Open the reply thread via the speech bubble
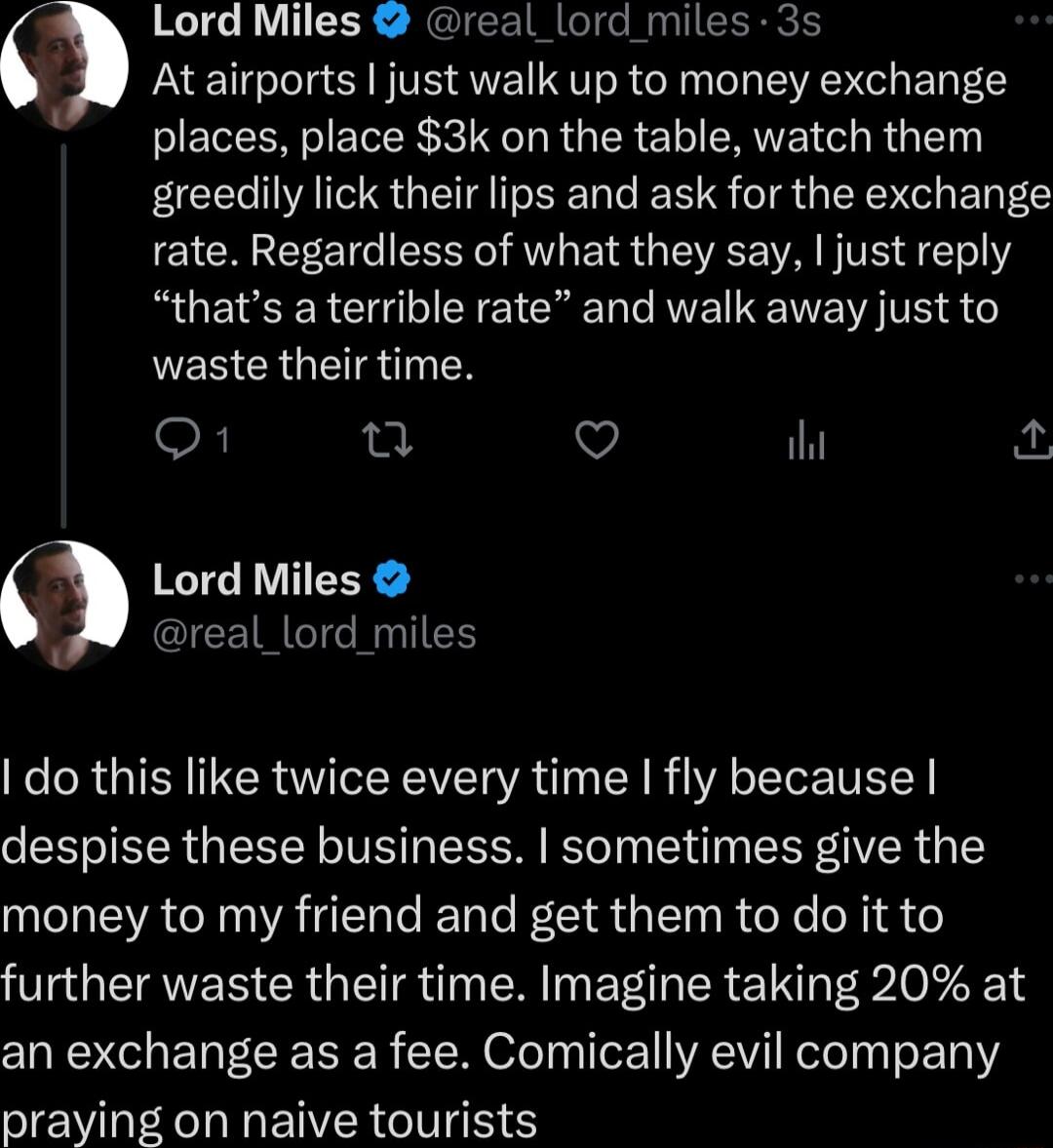This screenshot has height=1148, width=1053. (x=178, y=439)
